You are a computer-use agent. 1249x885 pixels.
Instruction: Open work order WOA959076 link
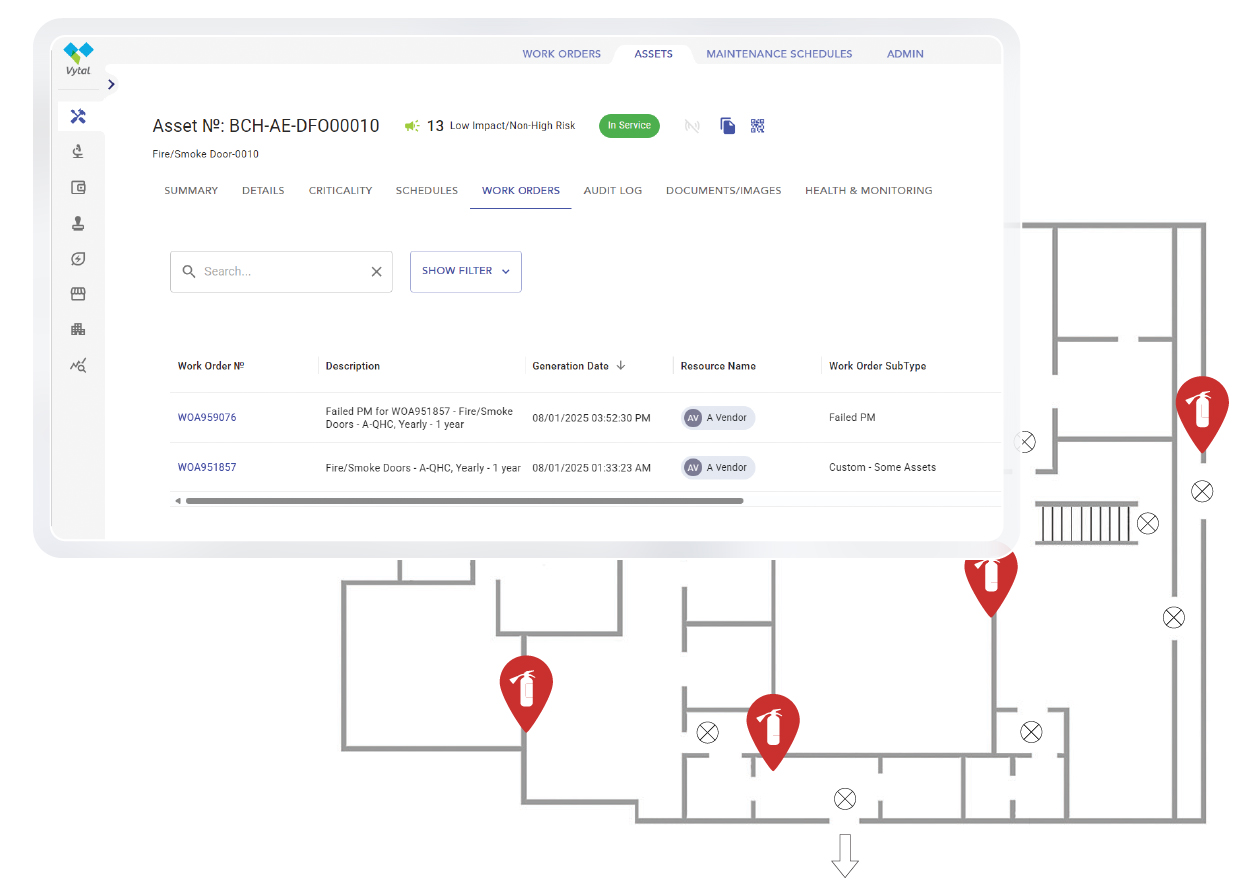[x=207, y=418]
